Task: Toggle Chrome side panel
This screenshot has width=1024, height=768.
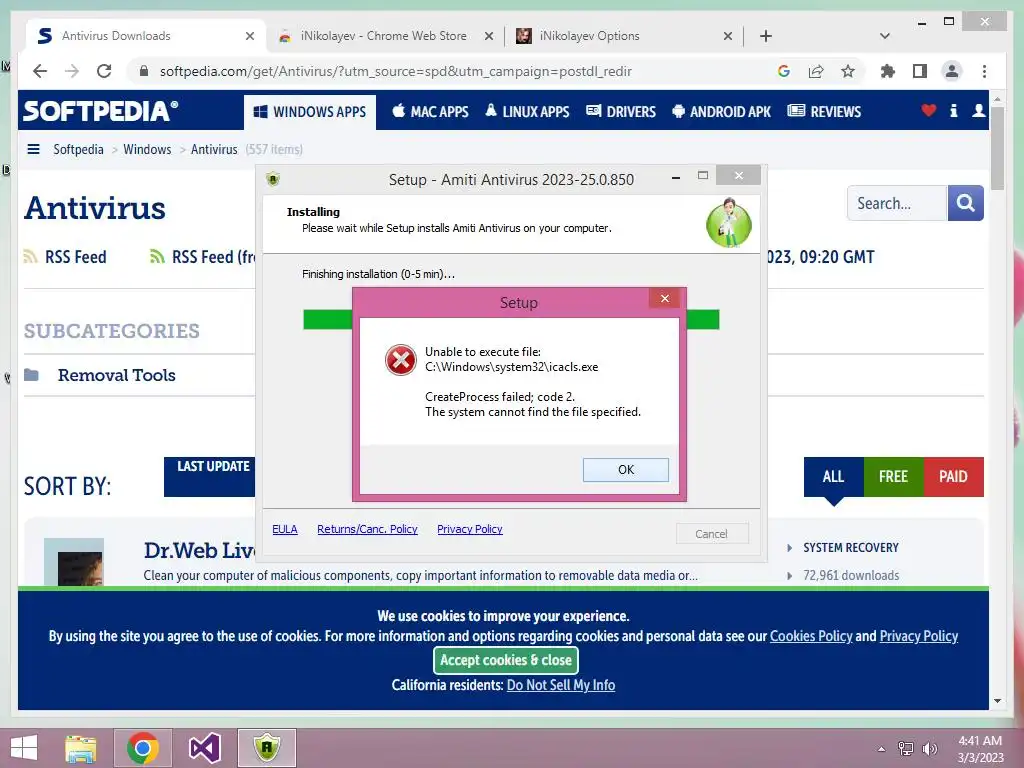Action: [x=920, y=71]
